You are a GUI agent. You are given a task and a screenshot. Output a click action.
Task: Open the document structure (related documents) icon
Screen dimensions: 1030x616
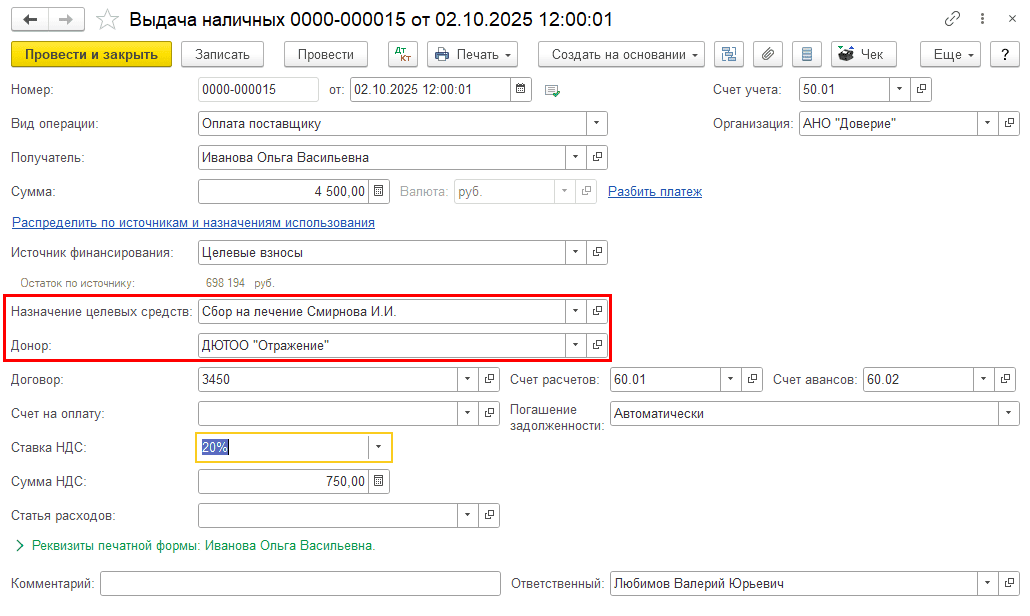pyautogui.click(x=728, y=54)
